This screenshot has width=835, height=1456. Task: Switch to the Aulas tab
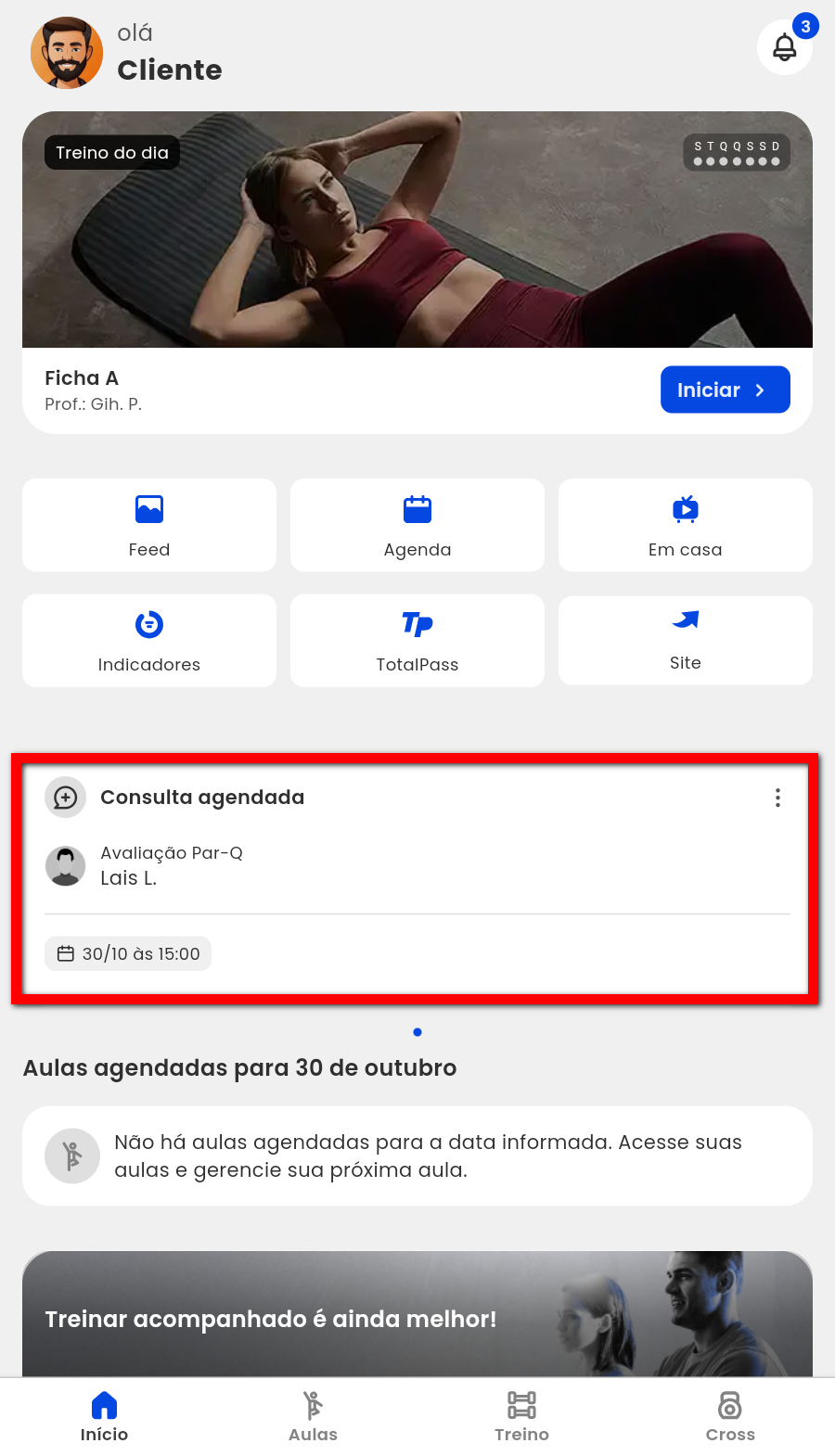[313, 1416]
